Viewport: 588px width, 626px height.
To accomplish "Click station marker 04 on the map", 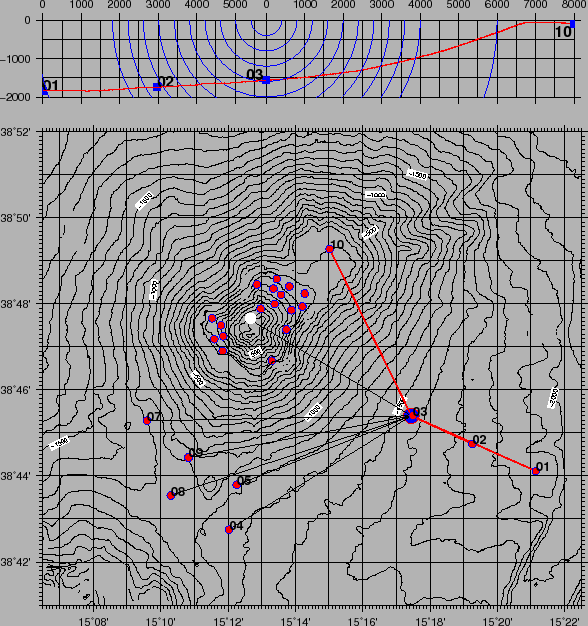I will click(229, 529).
